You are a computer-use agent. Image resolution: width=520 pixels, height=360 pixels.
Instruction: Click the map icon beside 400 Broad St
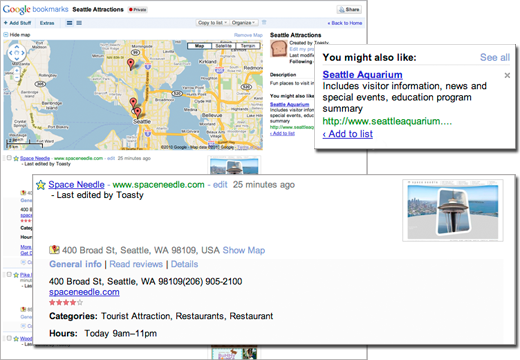coord(54,250)
